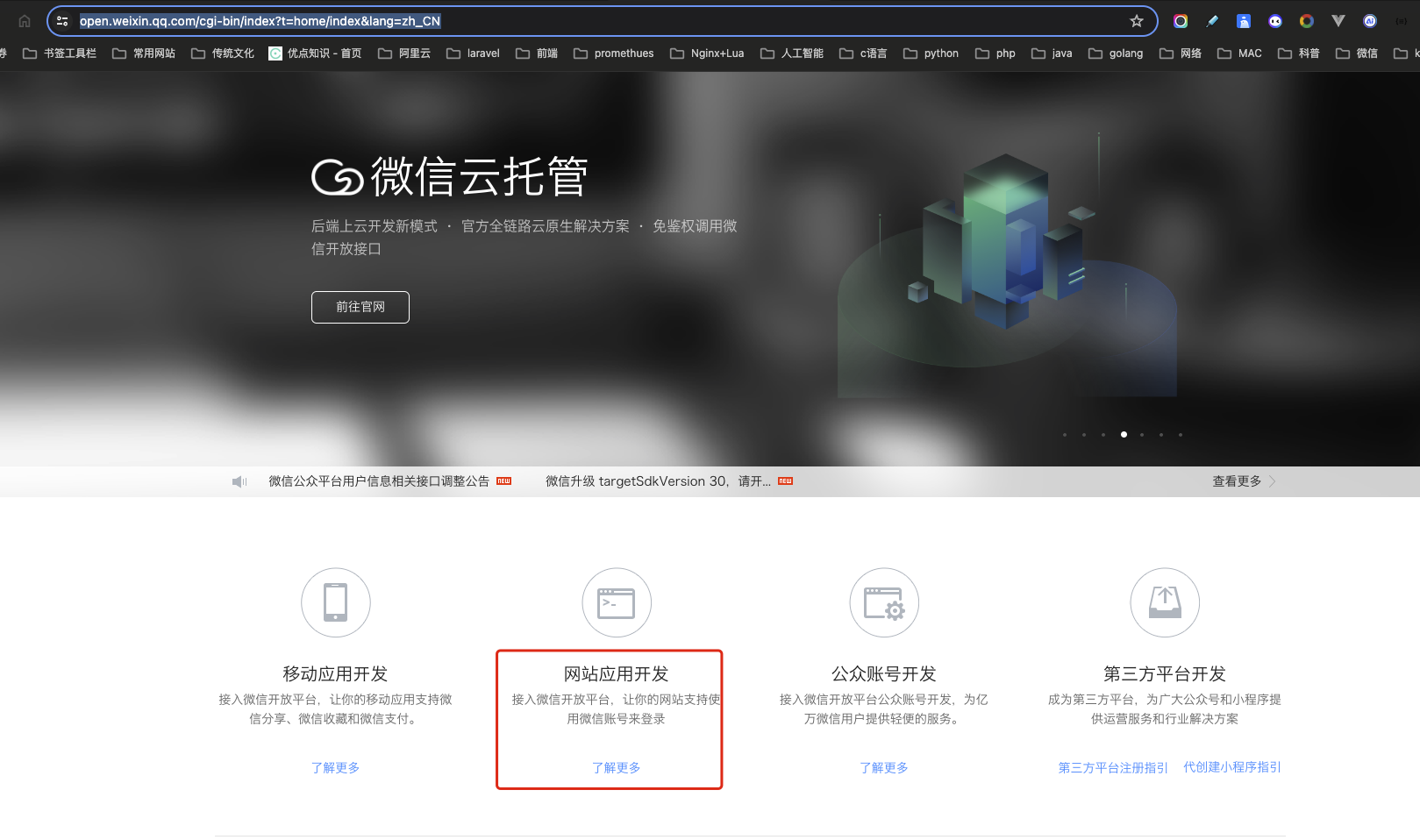Open the 网络 bookmark folder

coord(1181,53)
